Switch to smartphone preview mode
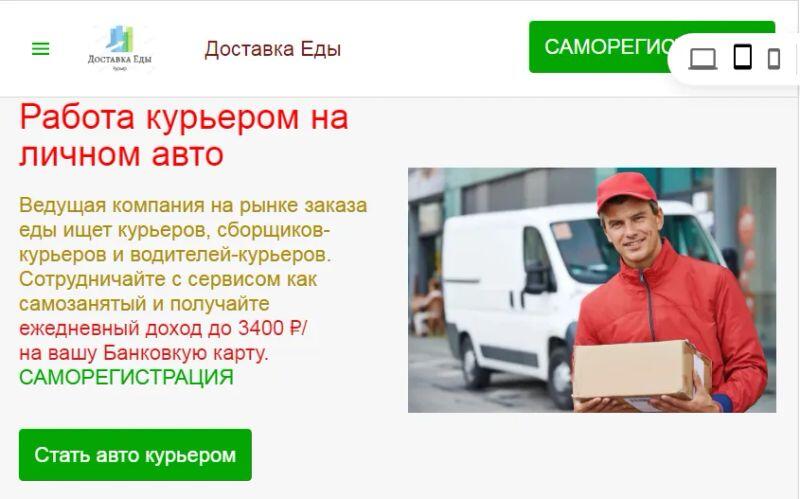This screenshot has width=800, height=499. 774,59
